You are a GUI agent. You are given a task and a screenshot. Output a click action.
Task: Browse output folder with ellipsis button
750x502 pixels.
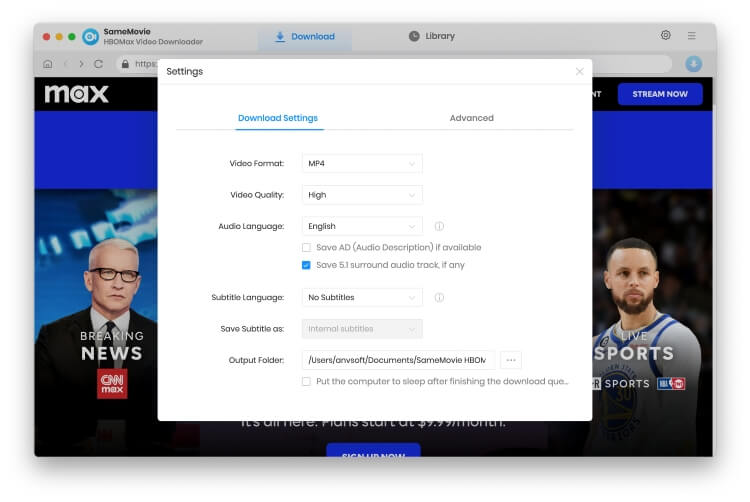[511, 360]
